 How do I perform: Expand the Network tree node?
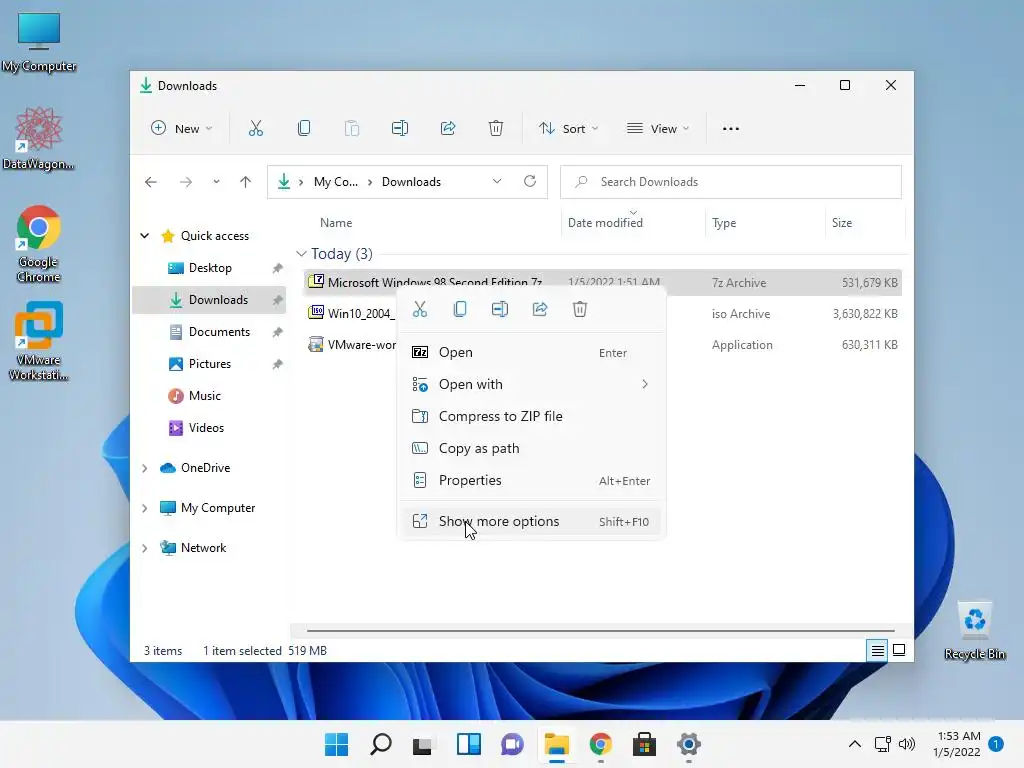coord(145,548)
